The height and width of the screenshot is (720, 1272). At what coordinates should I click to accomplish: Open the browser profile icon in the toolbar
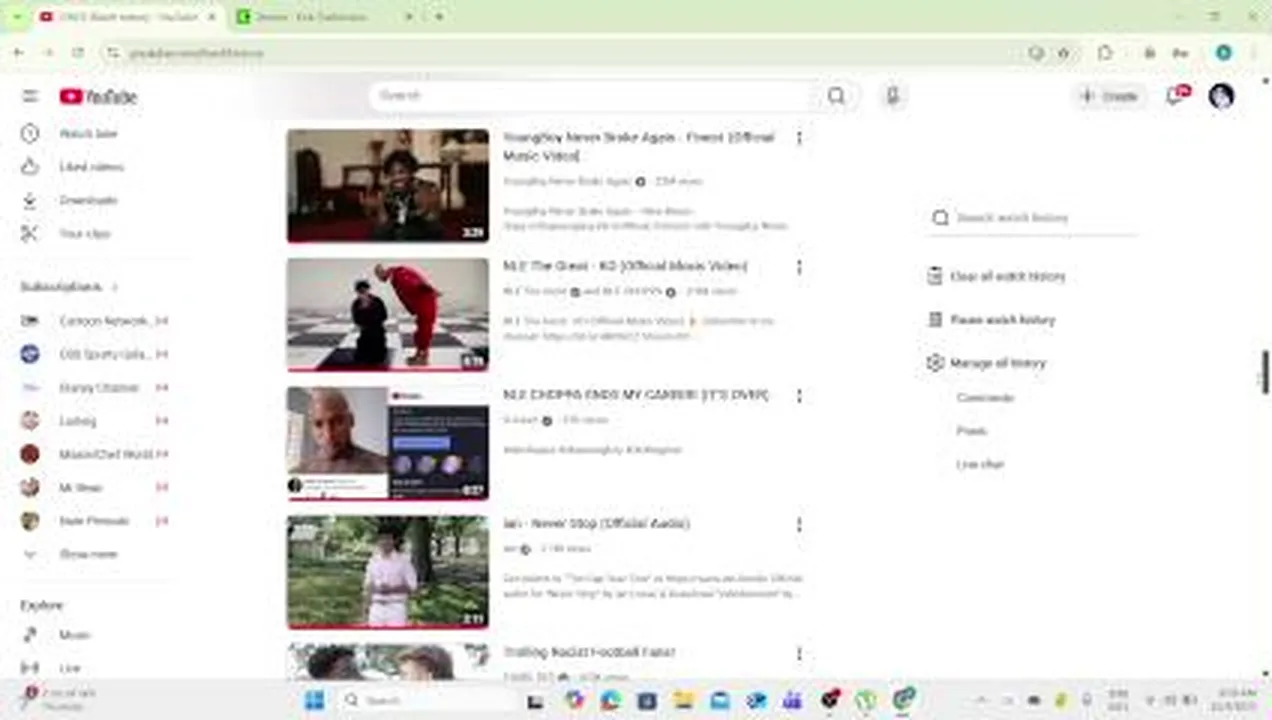click(x=1223, y=53)
